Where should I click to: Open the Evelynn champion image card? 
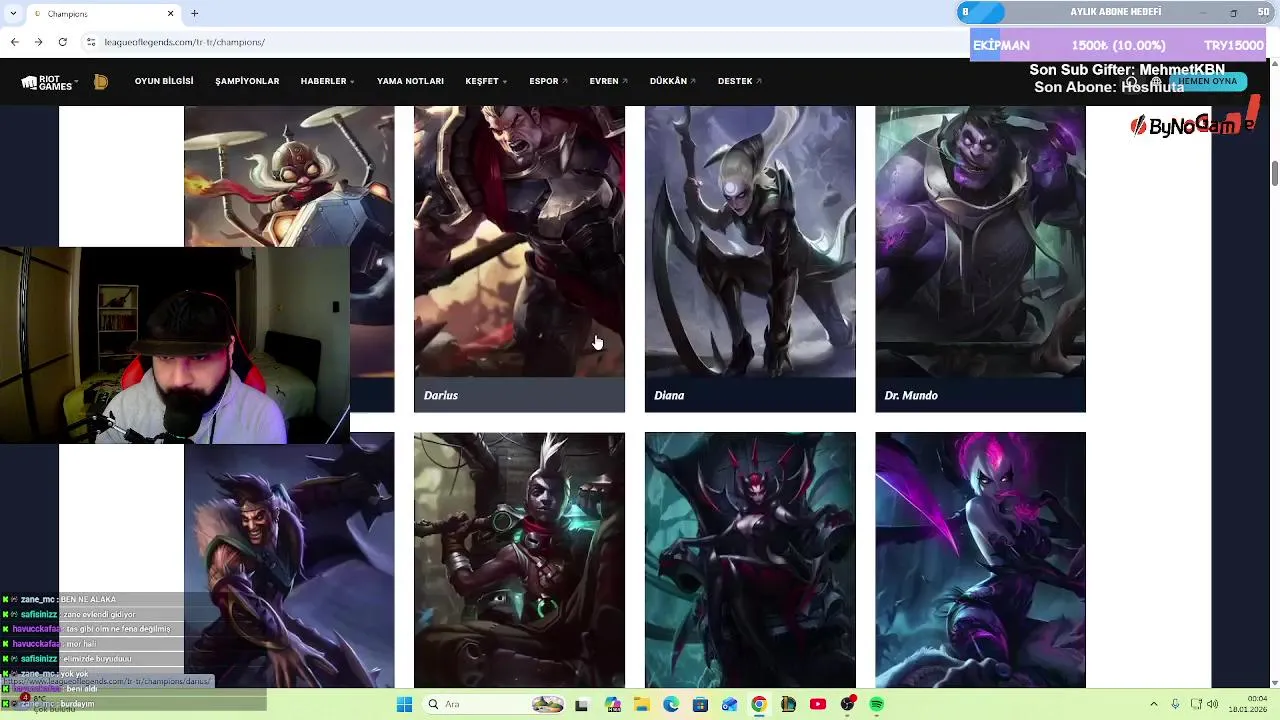980,560
